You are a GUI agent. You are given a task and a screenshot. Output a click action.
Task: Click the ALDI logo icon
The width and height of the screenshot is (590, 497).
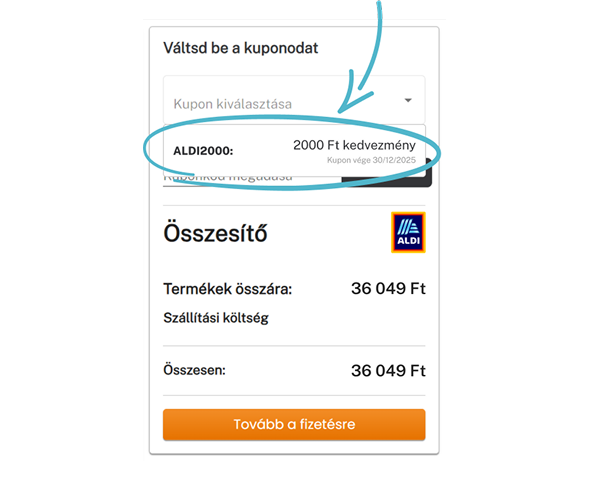(408, 232)
